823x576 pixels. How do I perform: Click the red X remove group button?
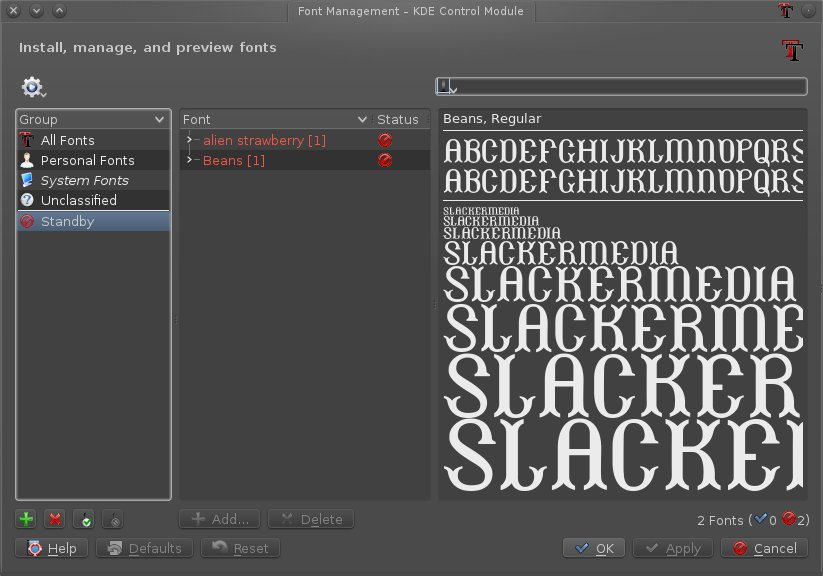(x=55, y=519)
